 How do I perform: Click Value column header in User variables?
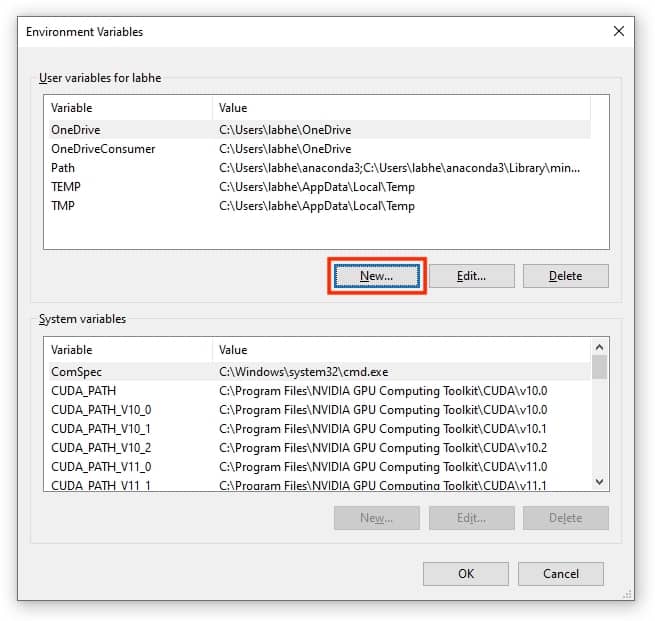point(401,108)
